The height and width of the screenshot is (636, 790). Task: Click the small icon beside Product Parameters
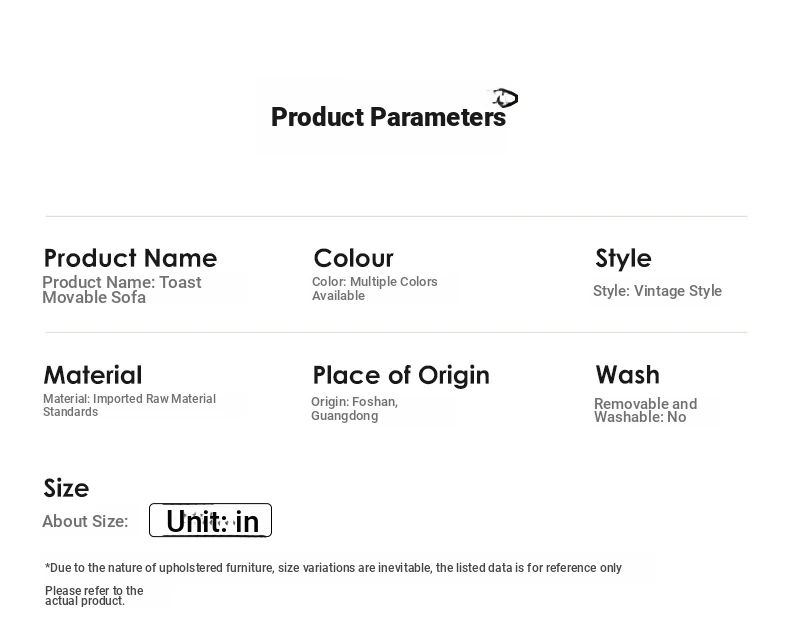point(504,97)
